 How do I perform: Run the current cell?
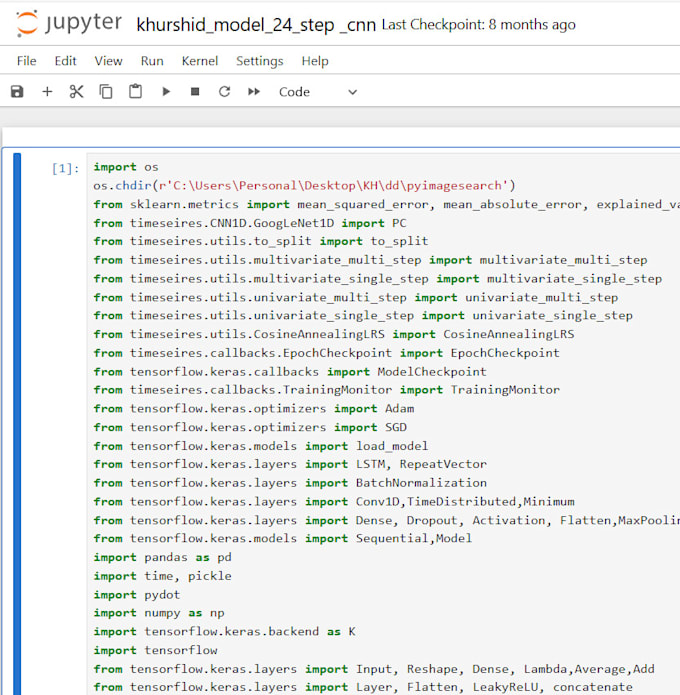(165, 92)
